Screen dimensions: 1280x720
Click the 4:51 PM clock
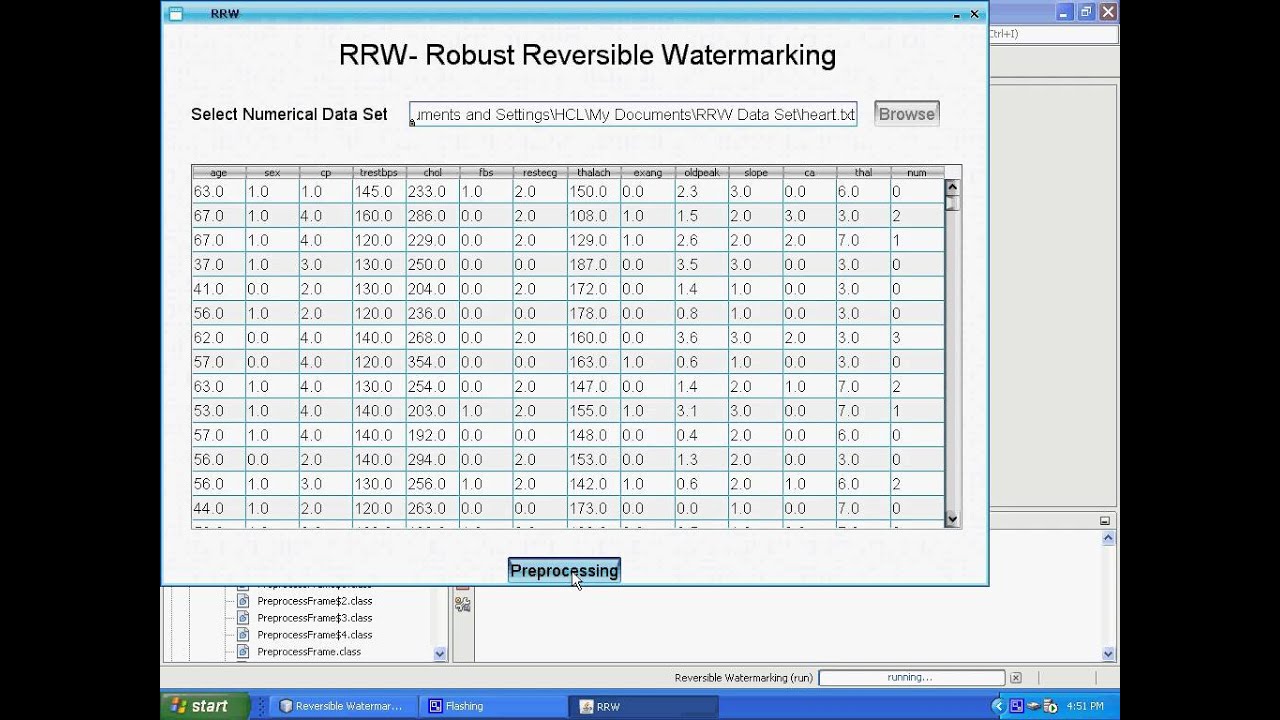(1085, 706)
